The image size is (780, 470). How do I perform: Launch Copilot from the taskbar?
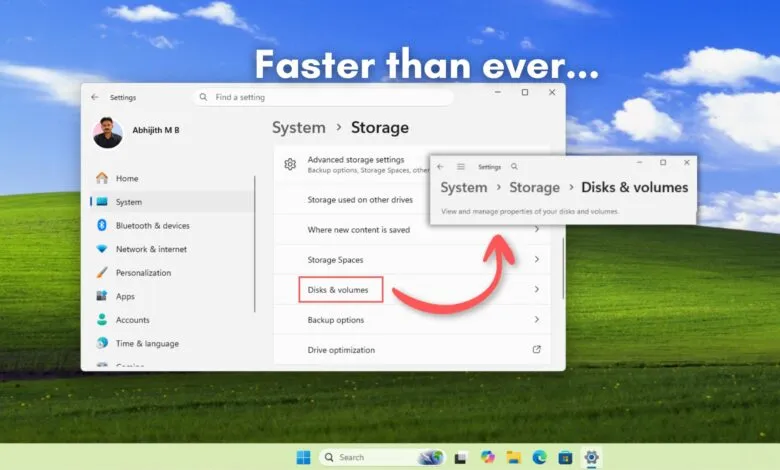(x=488, y=457)
